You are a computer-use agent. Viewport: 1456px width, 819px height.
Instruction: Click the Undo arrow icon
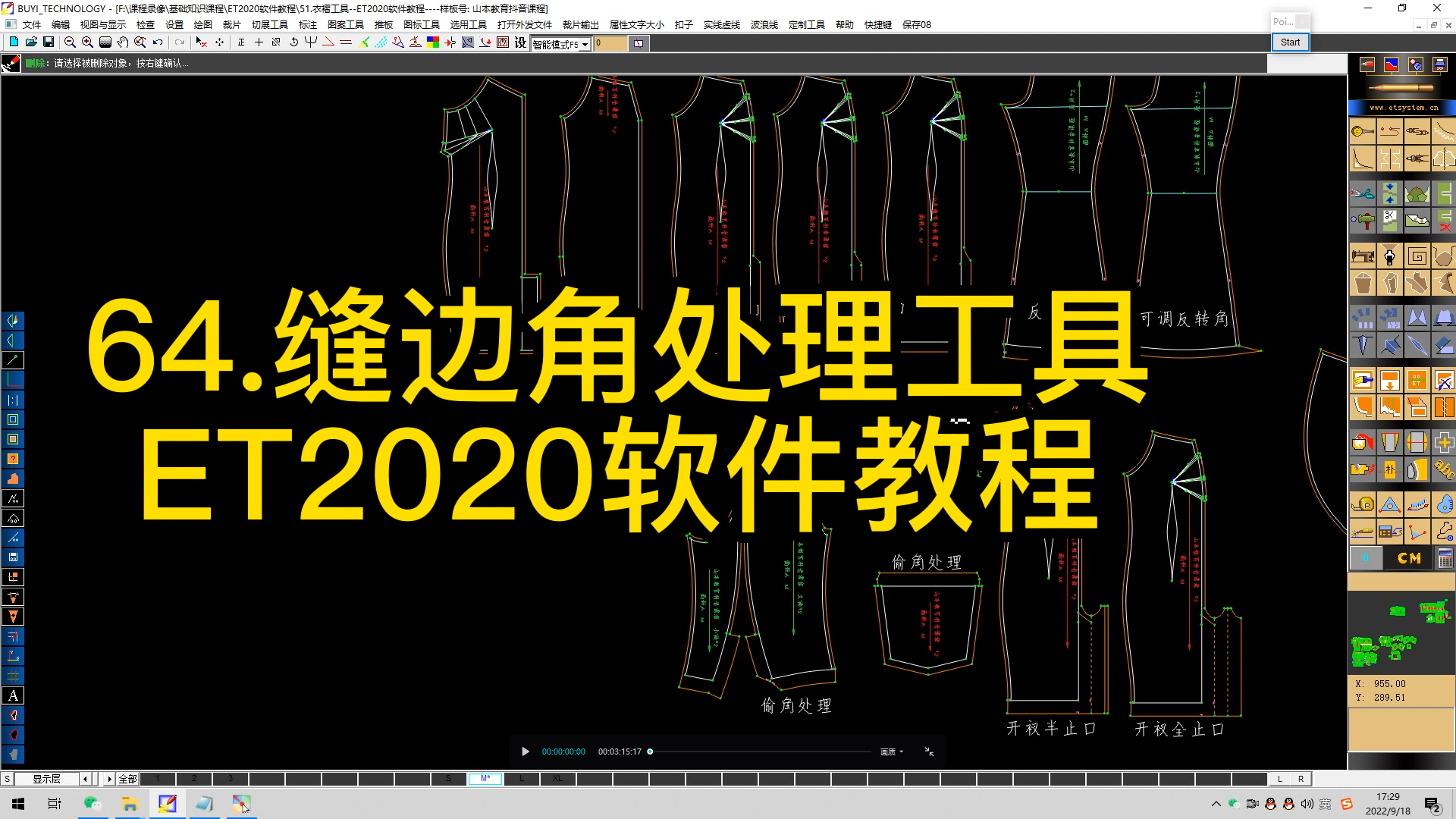(158, 42)
